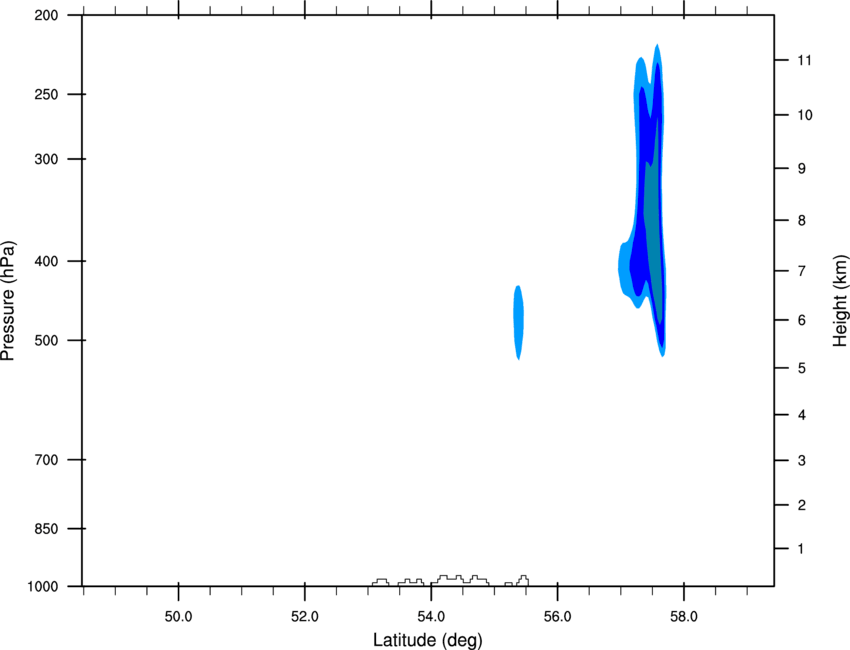Click the 58.0 latitude tick label

pos(684,617)
